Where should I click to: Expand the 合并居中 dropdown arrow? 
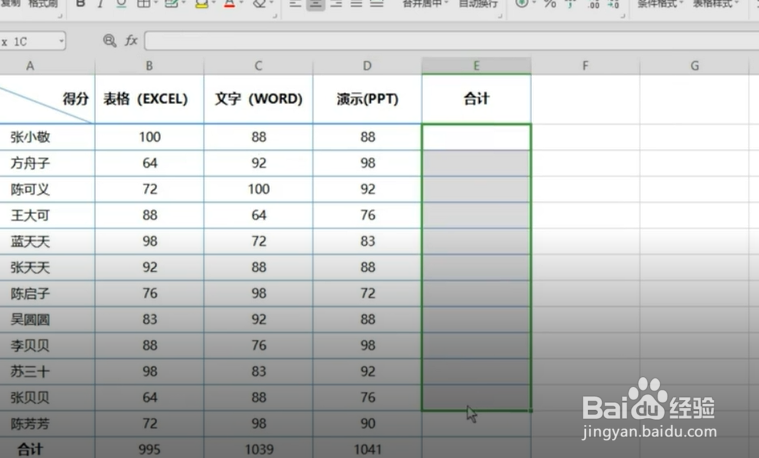pos(446,3)
